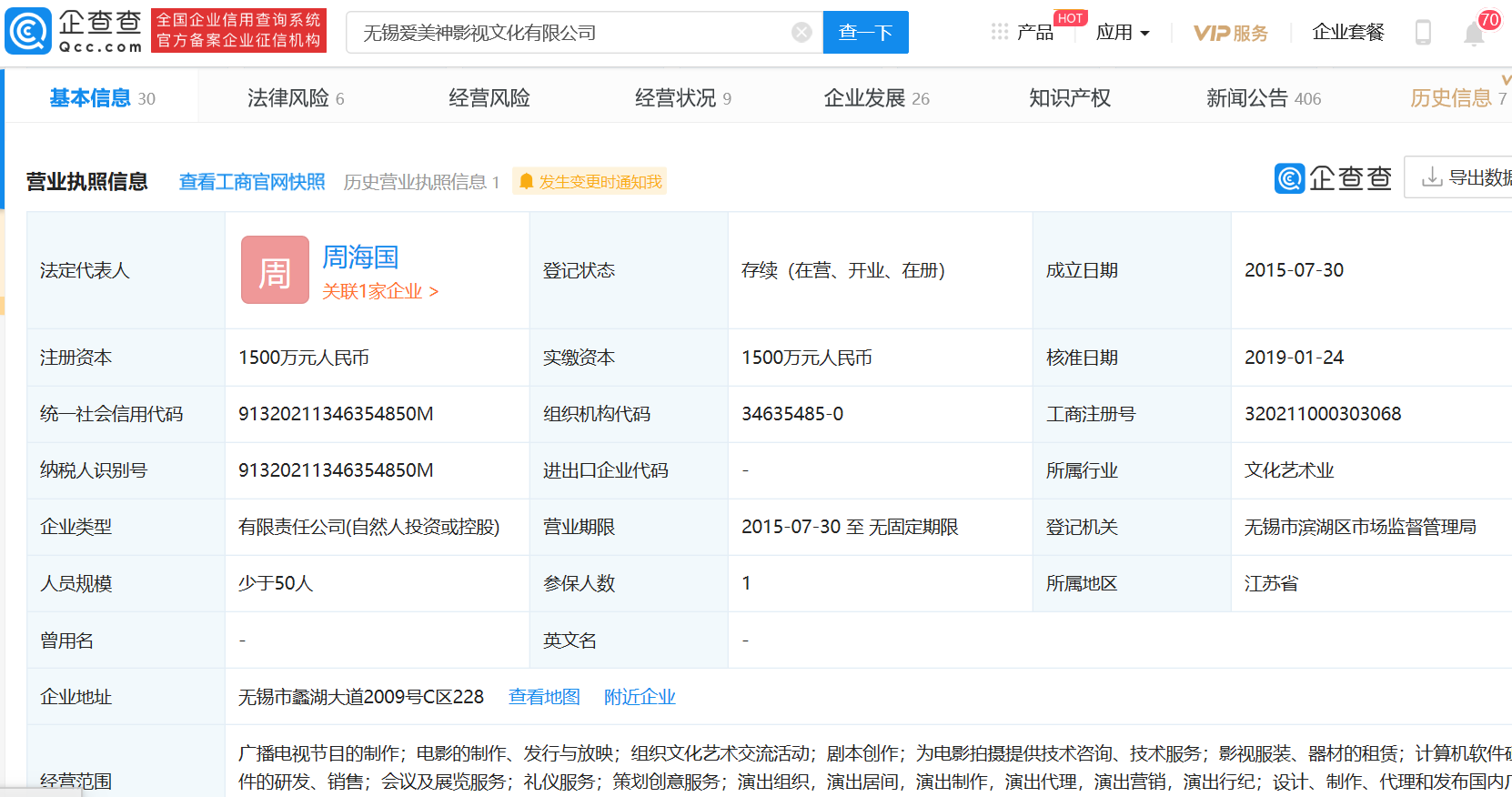This screenshot has width=1512, height=797.
Task: Open 查看工商官网快照 link
Action: tap(252, 182)
